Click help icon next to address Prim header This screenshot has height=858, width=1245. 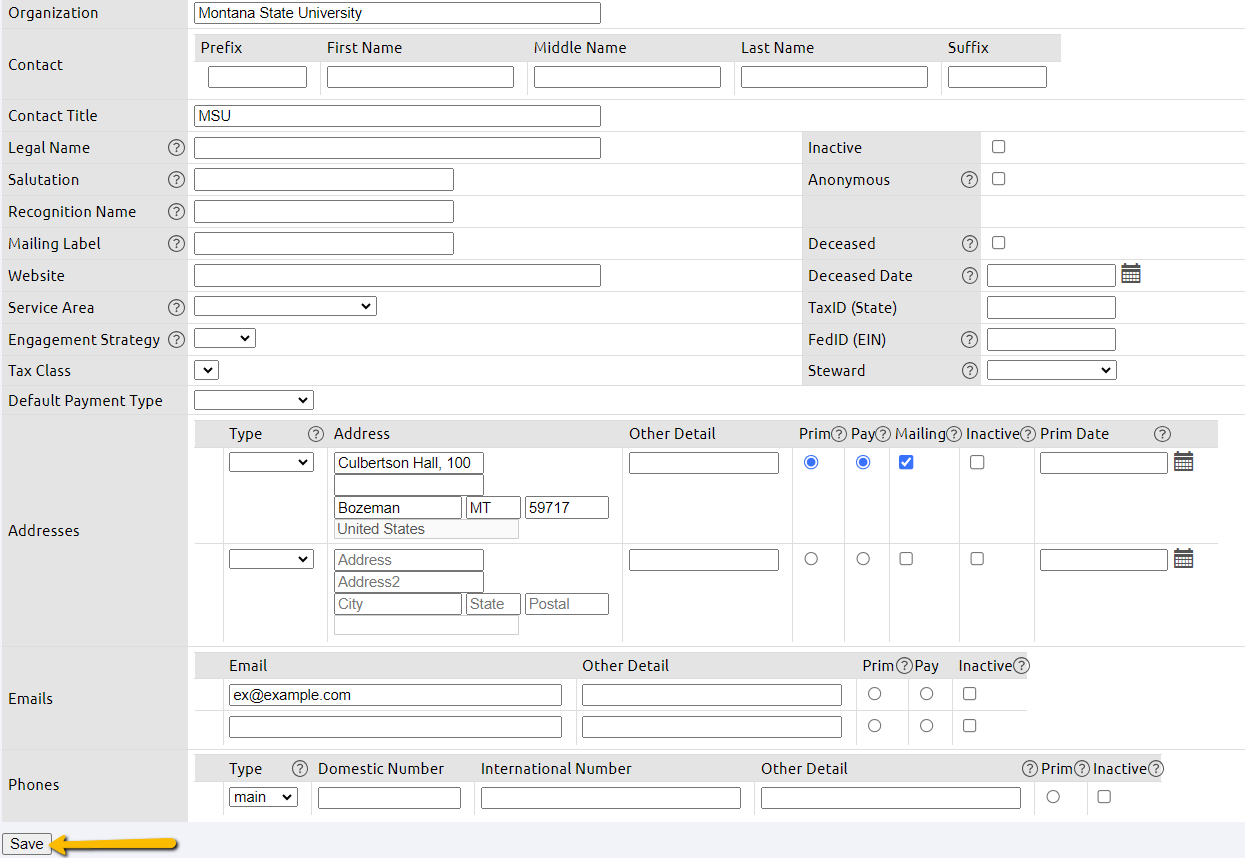click(839, 434)
